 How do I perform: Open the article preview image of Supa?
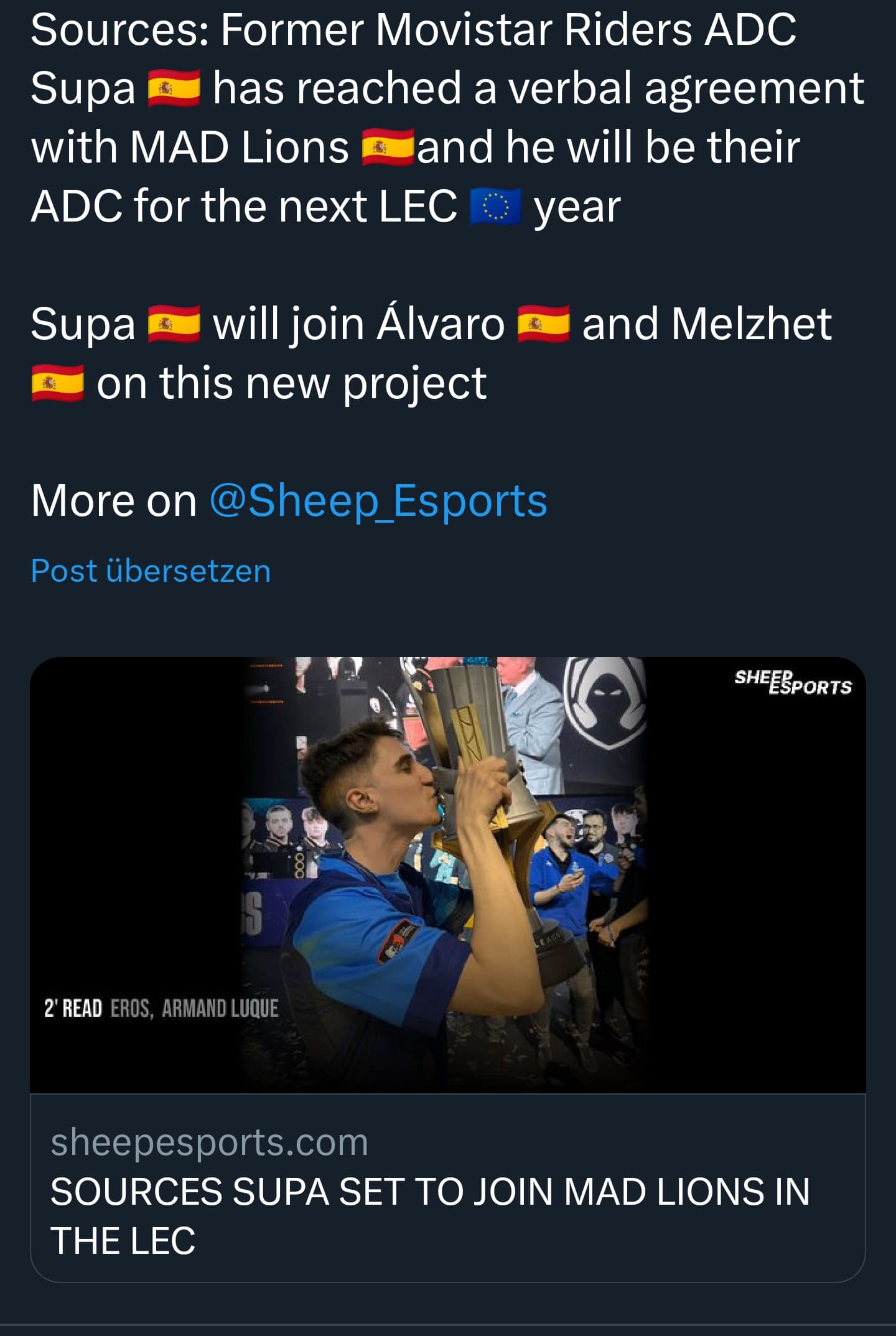(x=448, y=875)
